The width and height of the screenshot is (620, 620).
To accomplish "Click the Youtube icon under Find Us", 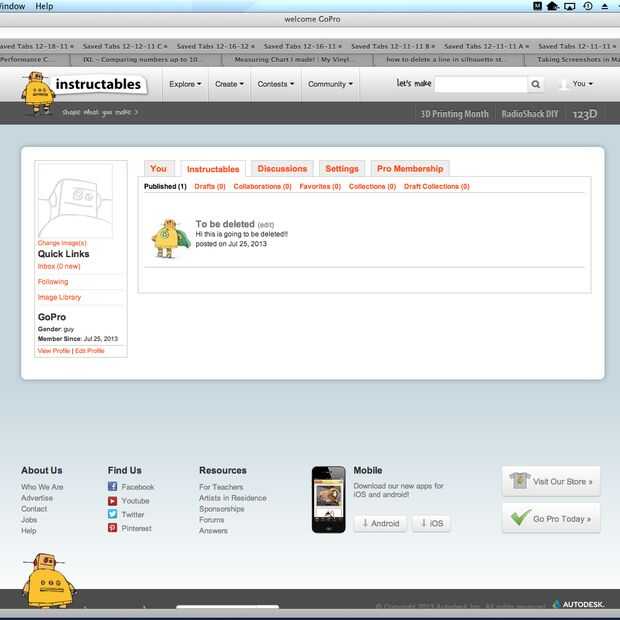I will (112, 501).
